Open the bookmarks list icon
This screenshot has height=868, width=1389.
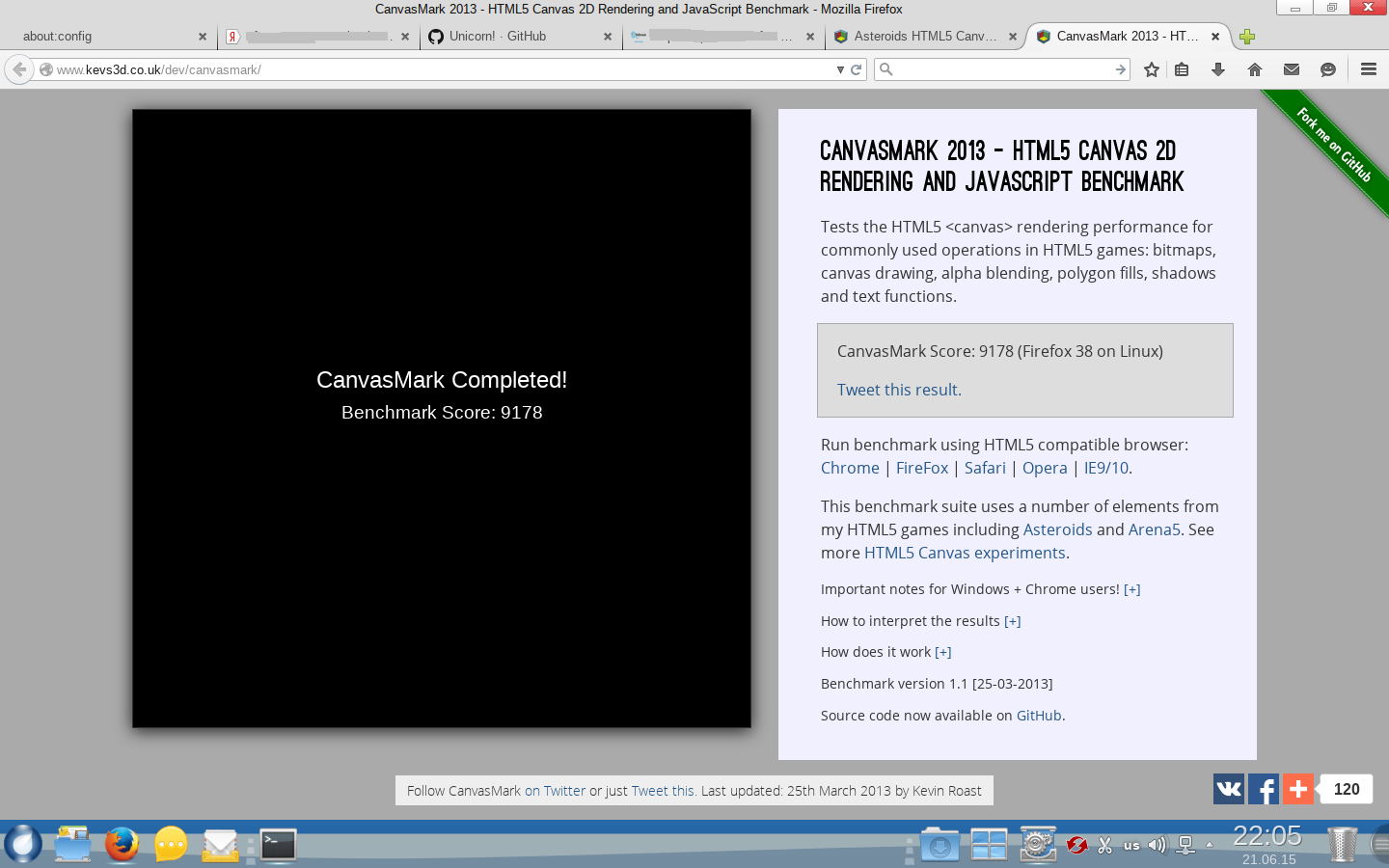click(1182, 69)
